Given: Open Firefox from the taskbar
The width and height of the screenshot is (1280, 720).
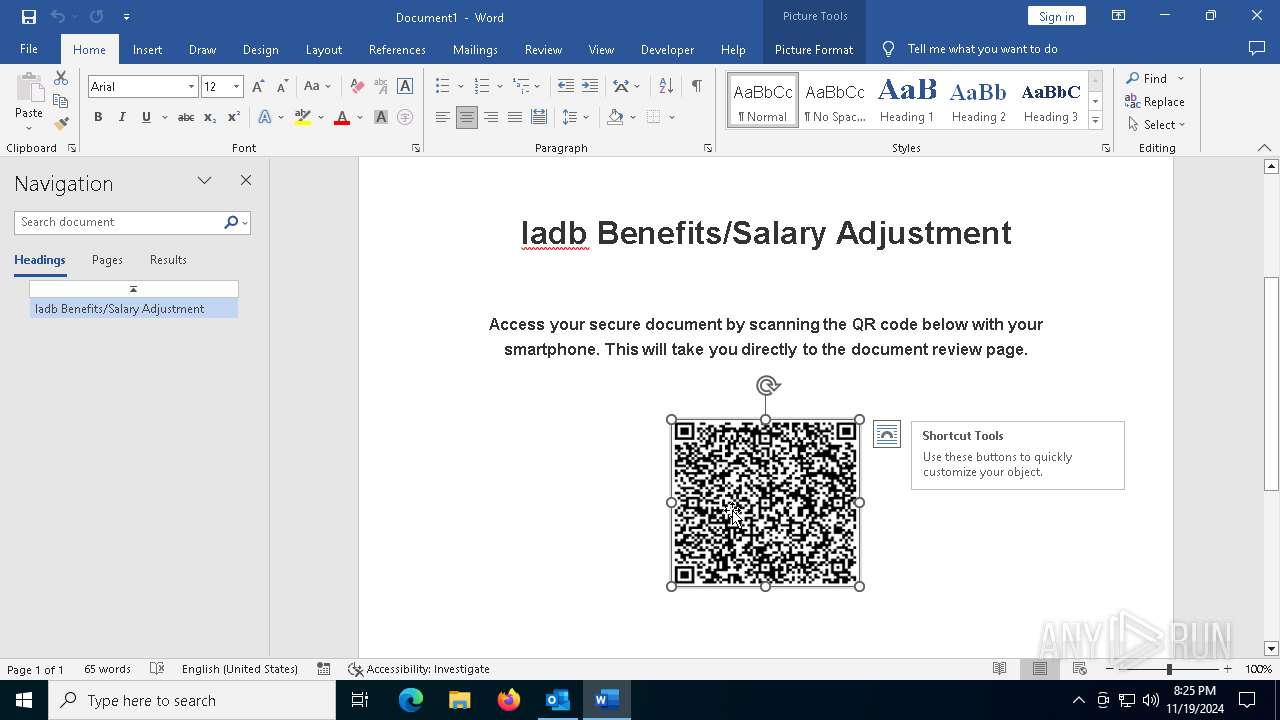Looking at the screenshot, I should tap(509, 700).
